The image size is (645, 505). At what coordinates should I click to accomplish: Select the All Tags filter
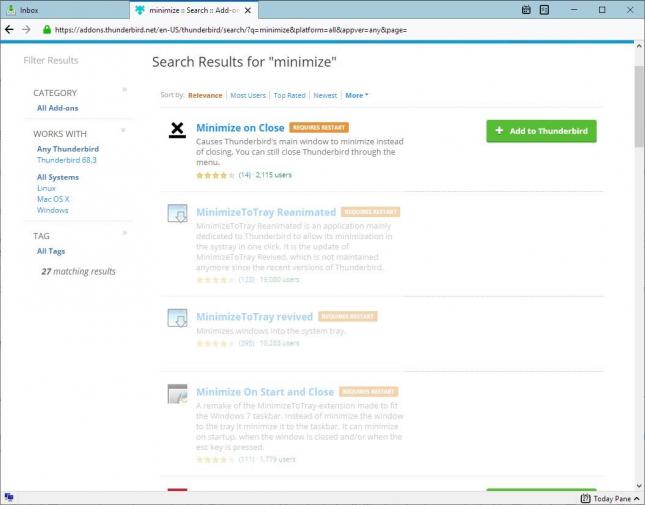tap(51, 251)
